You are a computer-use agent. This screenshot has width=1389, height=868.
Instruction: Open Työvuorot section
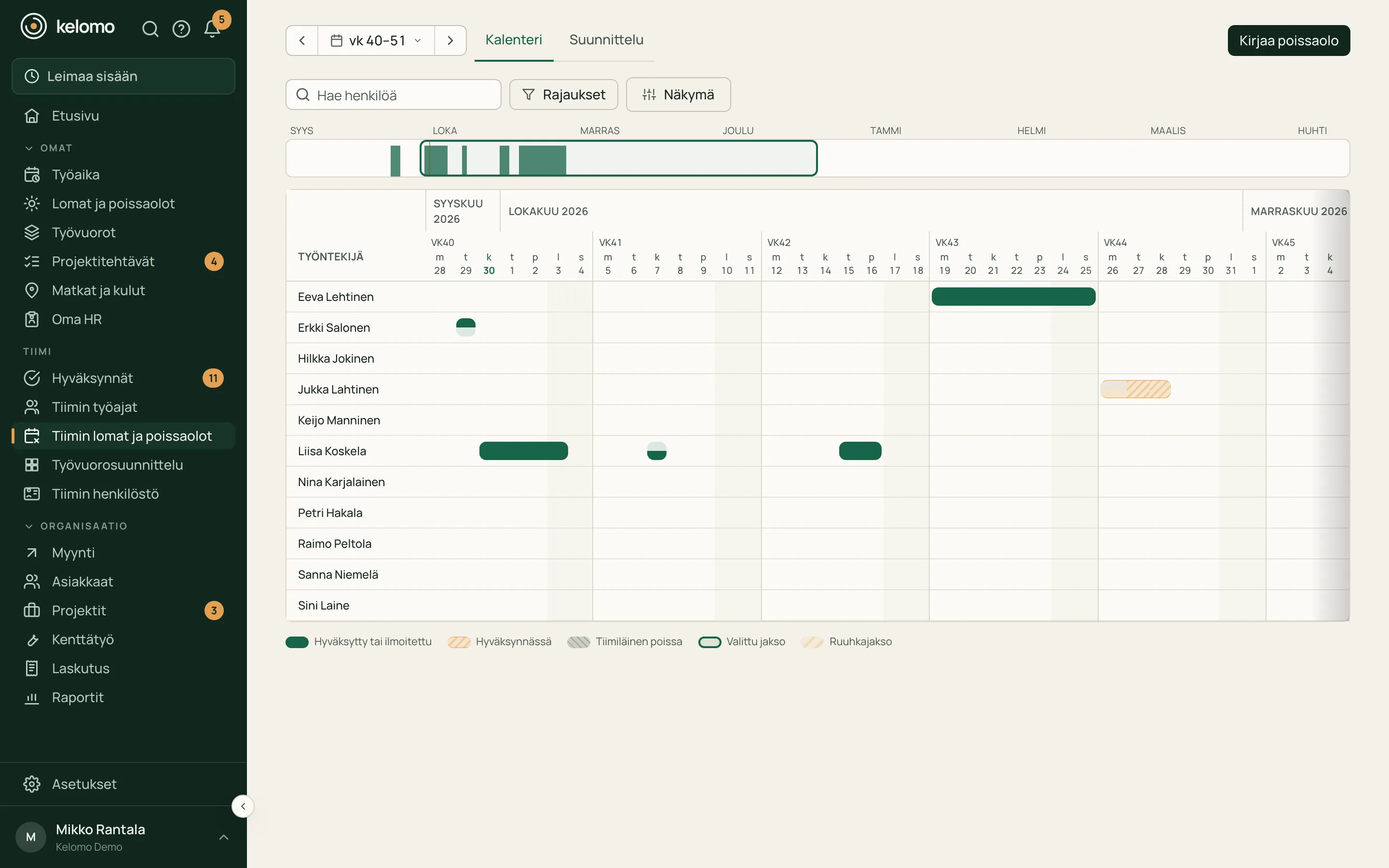(123, 232)
